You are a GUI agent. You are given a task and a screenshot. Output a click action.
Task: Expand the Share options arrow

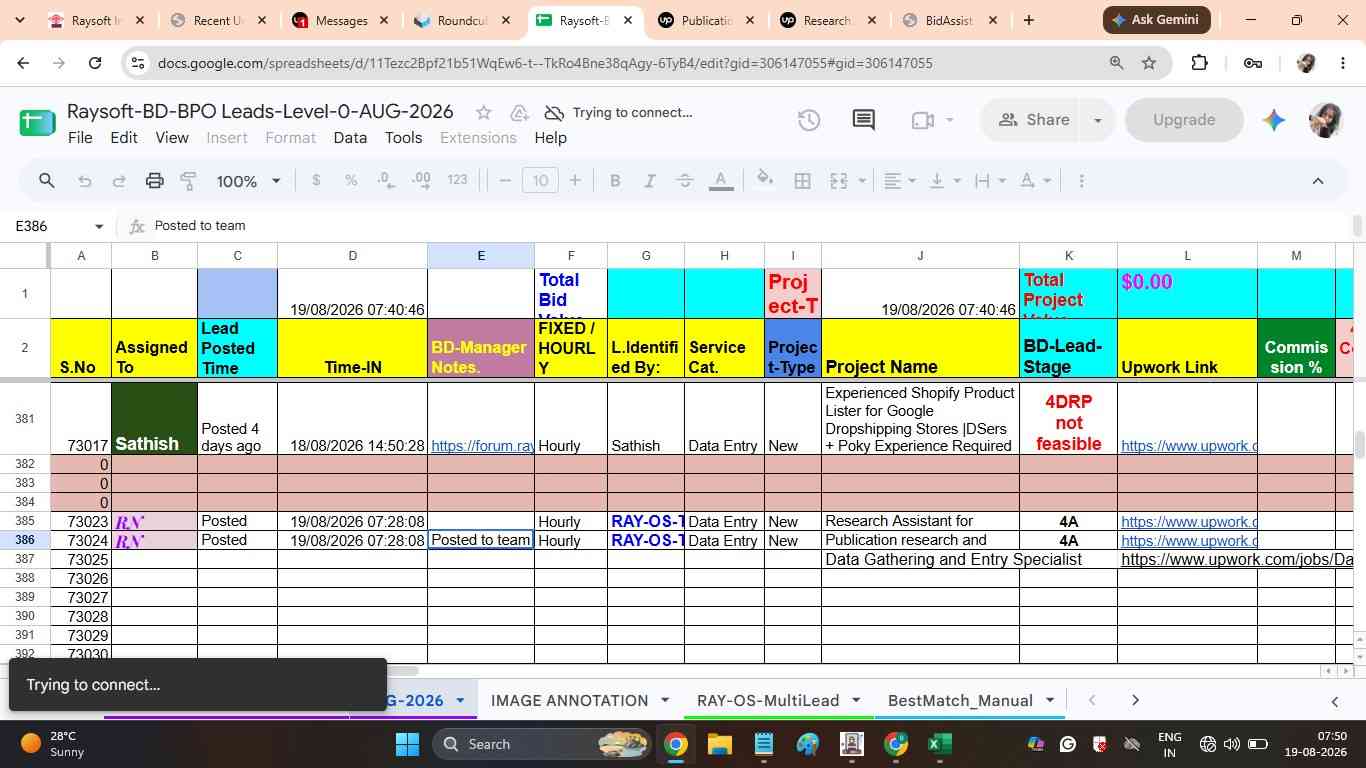[x=1097, y=120]
